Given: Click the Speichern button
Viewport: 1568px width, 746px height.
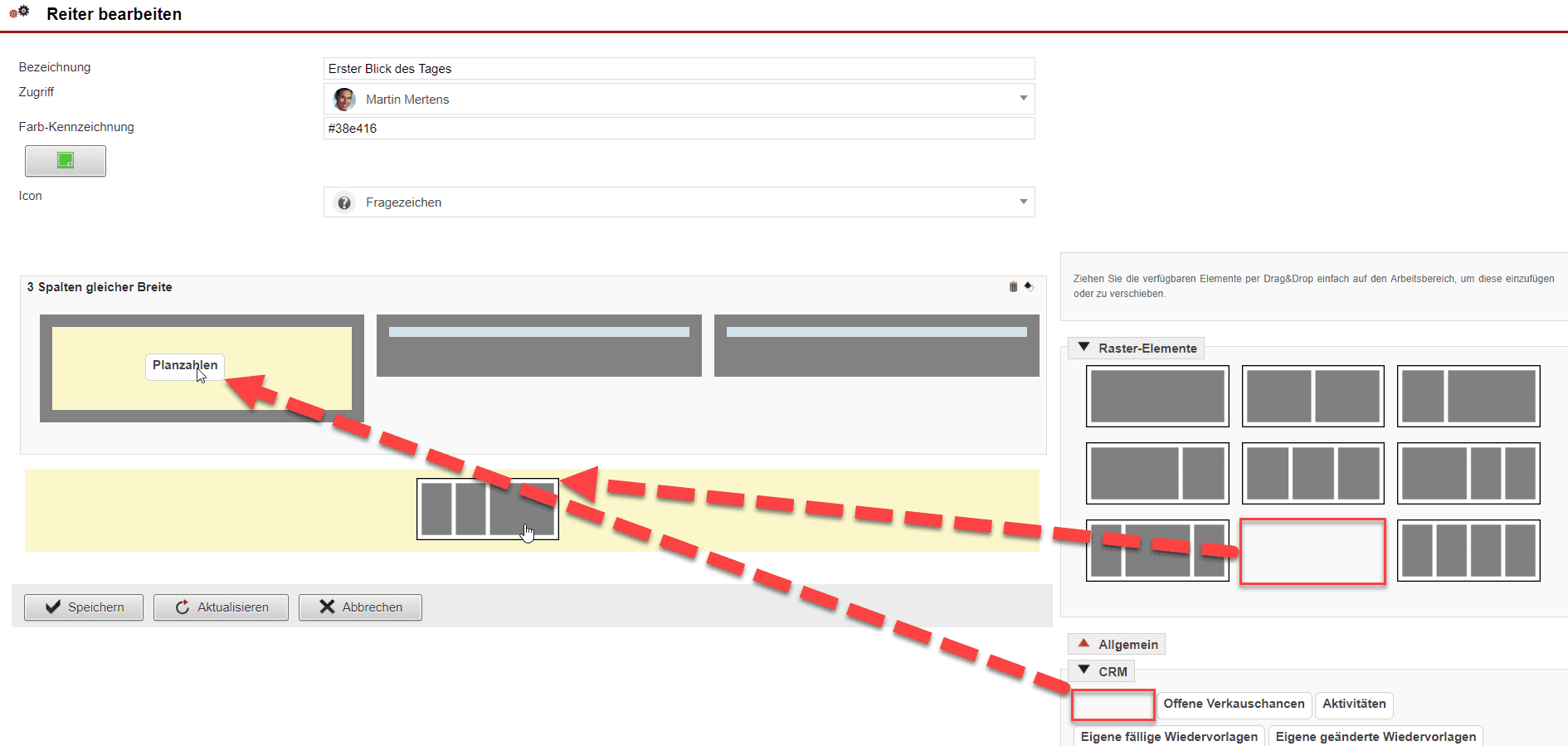Looking at the screenshot, I should pos(84,607).
